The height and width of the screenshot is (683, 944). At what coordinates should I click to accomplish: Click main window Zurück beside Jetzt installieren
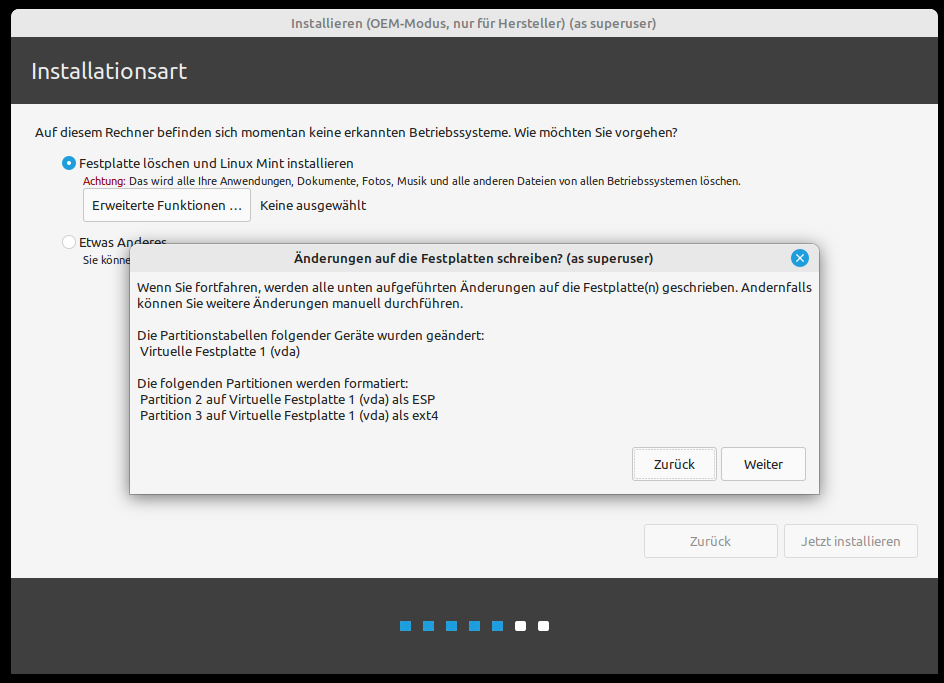710,541
